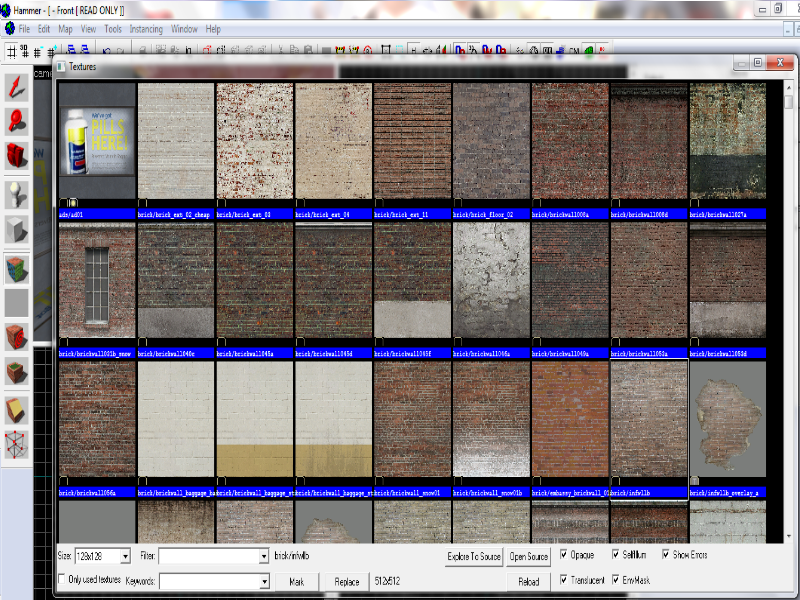The height and width of the screenshot is (600, 800).
Task: Click the load window state icon
Action: pos(71,49)
